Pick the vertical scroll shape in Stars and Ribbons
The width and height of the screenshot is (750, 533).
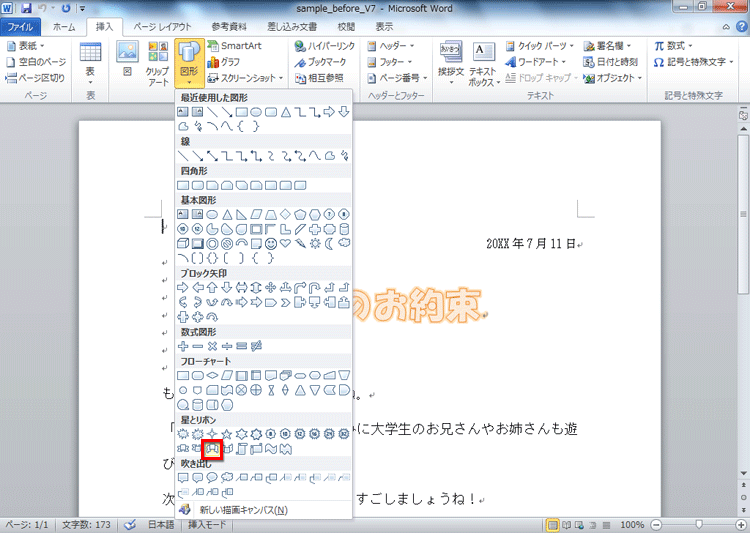[x=242, y=449]
